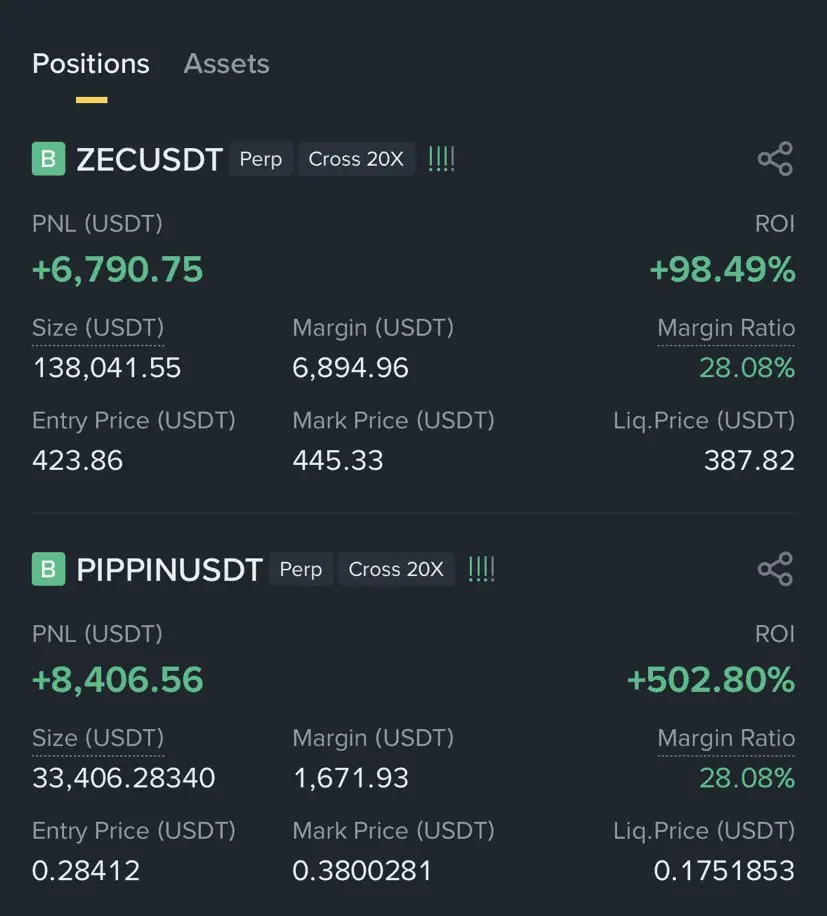827x916 pixels.
Task: Tap the ZECUSDT Size (USDT) label
Action: click(x=98, y=328)
